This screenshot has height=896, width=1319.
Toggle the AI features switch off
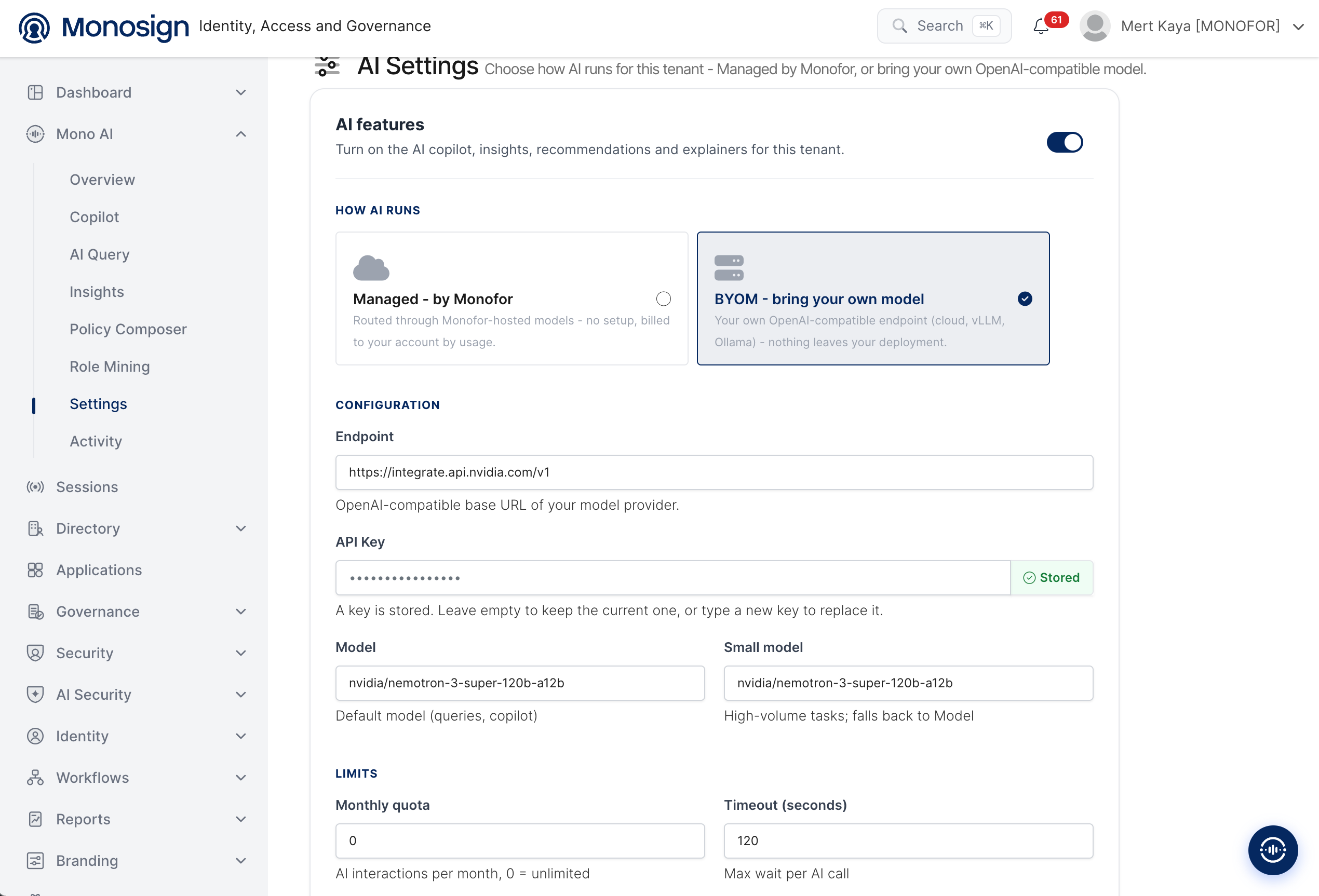pyautogui.click(x=1065, y=142)
